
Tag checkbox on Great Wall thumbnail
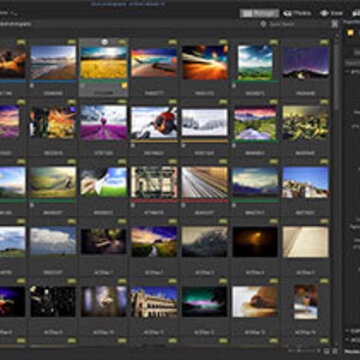(32, 205)
